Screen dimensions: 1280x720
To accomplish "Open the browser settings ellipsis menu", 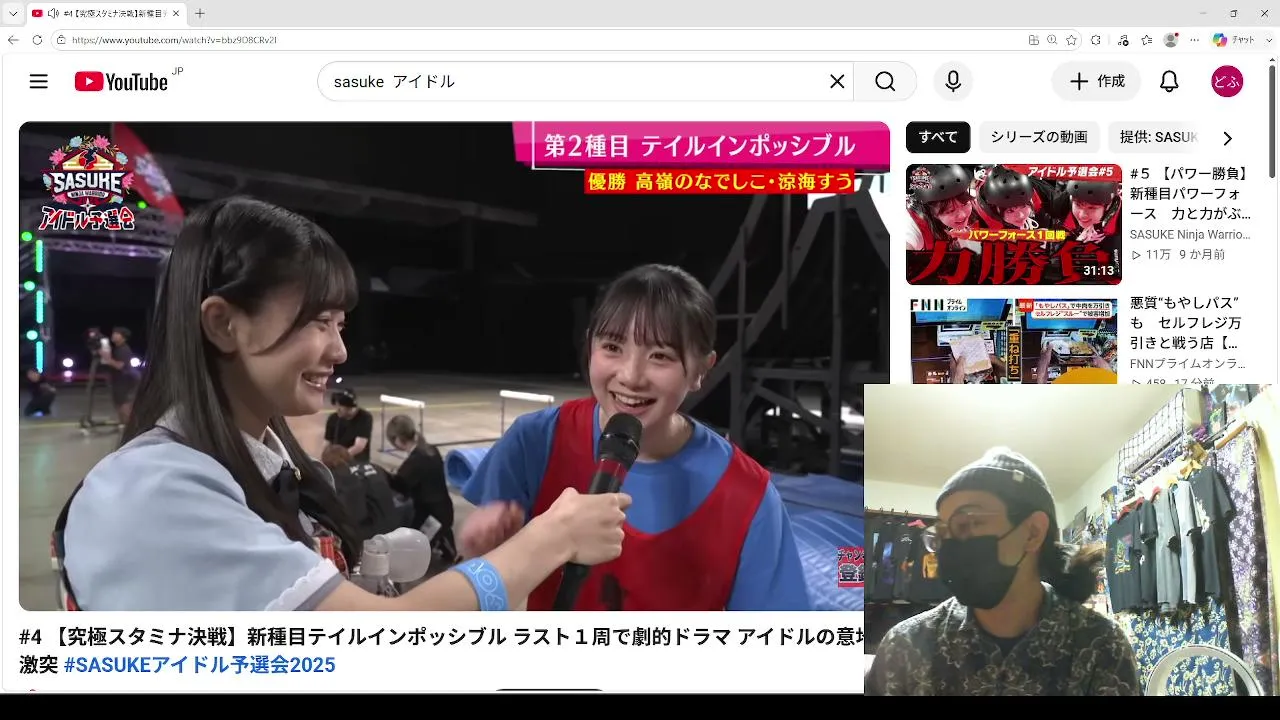I will click(x=1194, y=40).
